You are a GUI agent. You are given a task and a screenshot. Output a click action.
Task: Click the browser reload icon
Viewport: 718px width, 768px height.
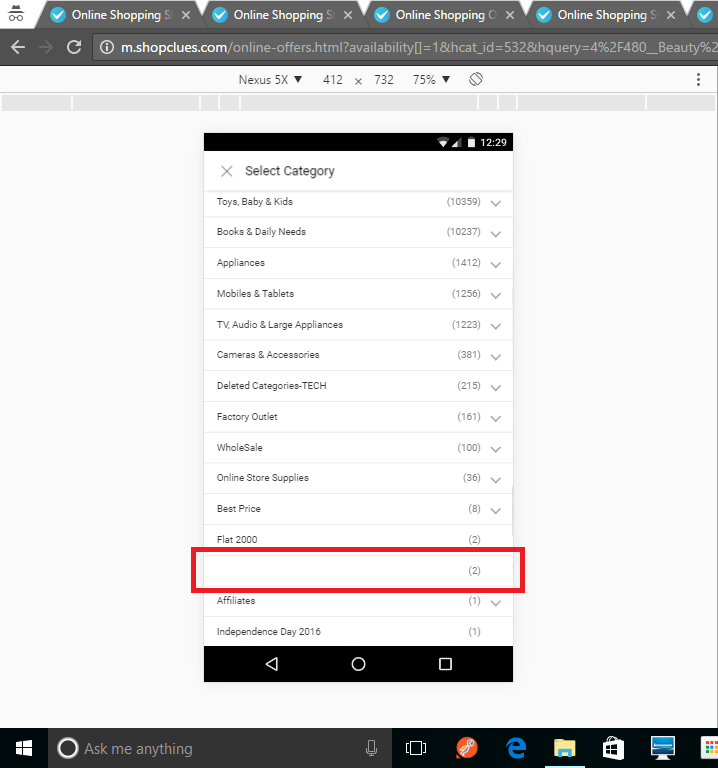[x=74, y=47]
